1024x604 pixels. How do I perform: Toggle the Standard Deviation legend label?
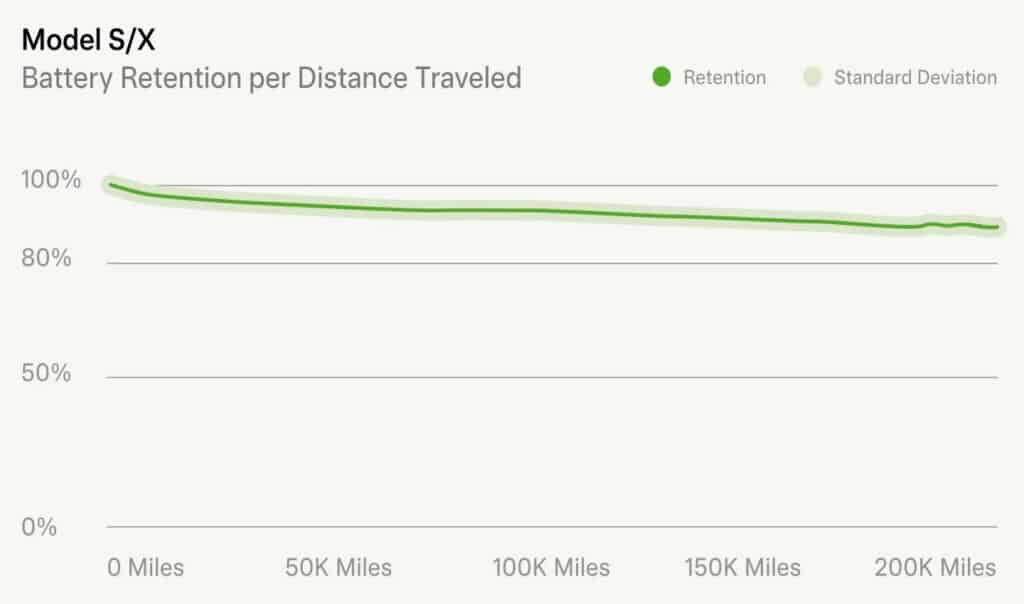[915, 77]
